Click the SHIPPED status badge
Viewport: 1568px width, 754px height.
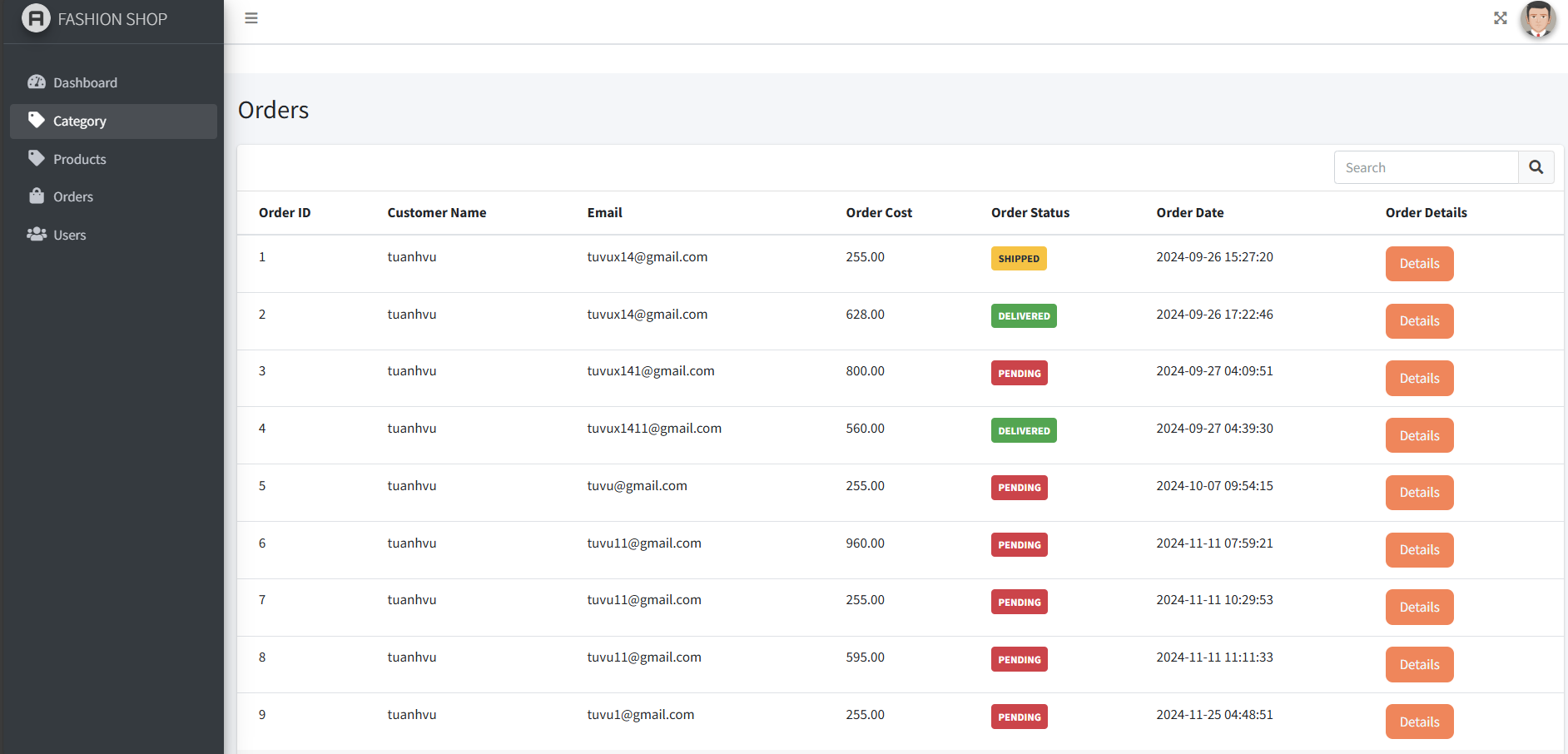1019,259
